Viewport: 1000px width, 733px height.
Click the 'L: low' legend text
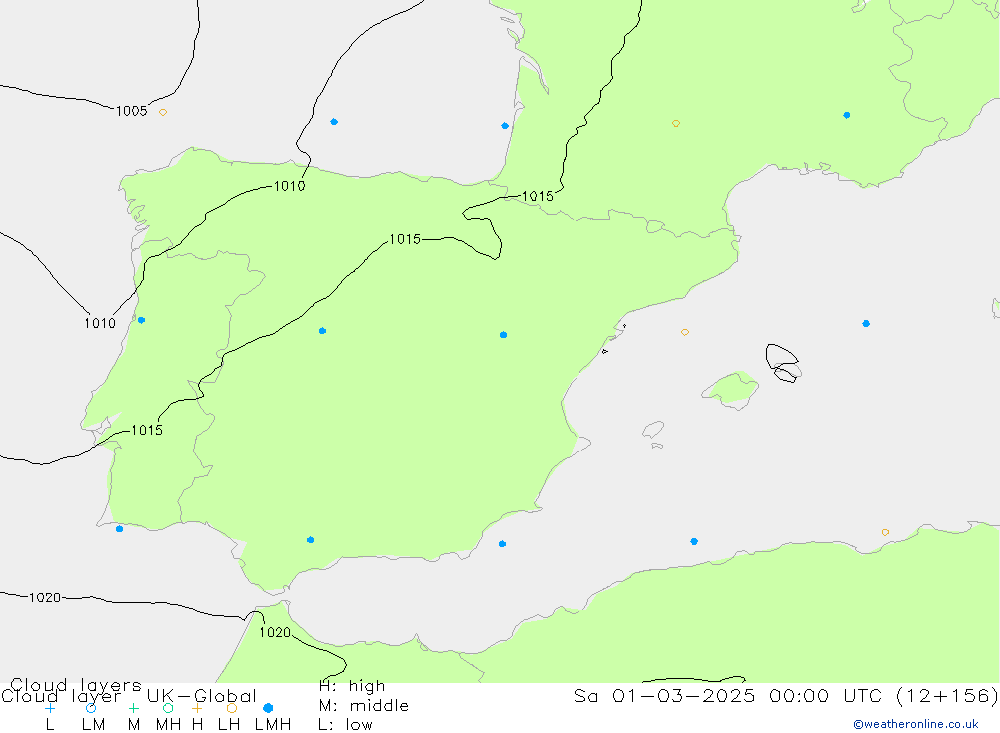[345, 725]
